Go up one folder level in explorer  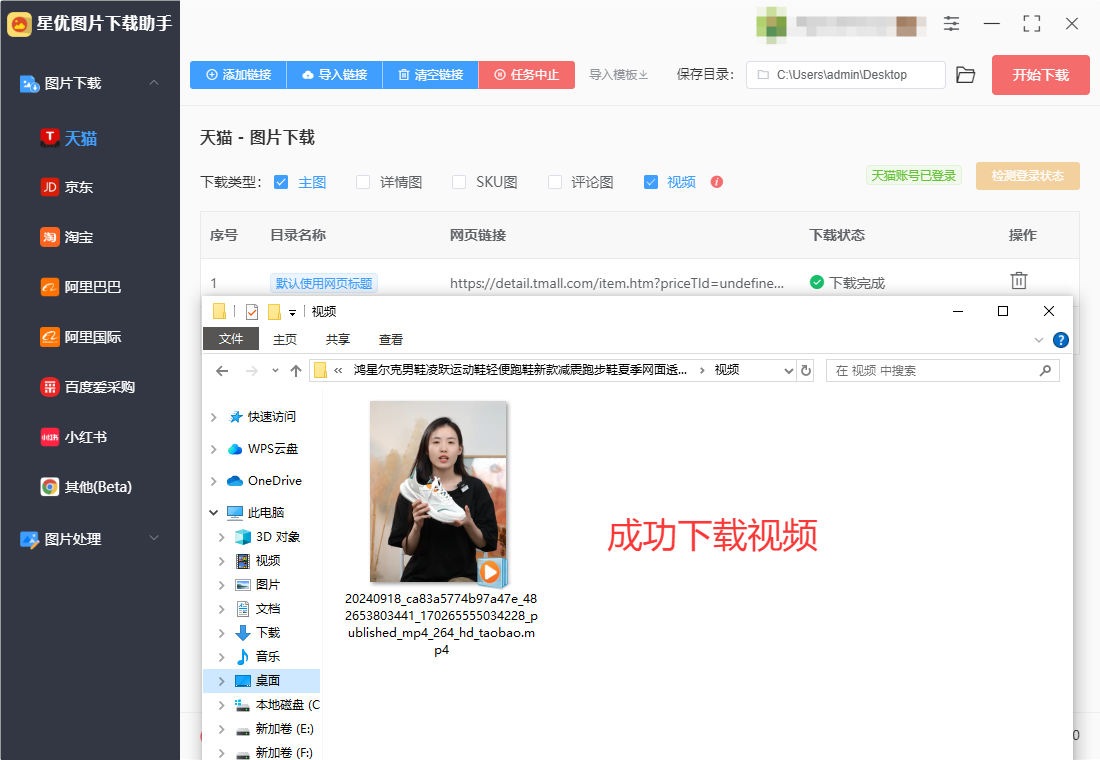[296, 371]
